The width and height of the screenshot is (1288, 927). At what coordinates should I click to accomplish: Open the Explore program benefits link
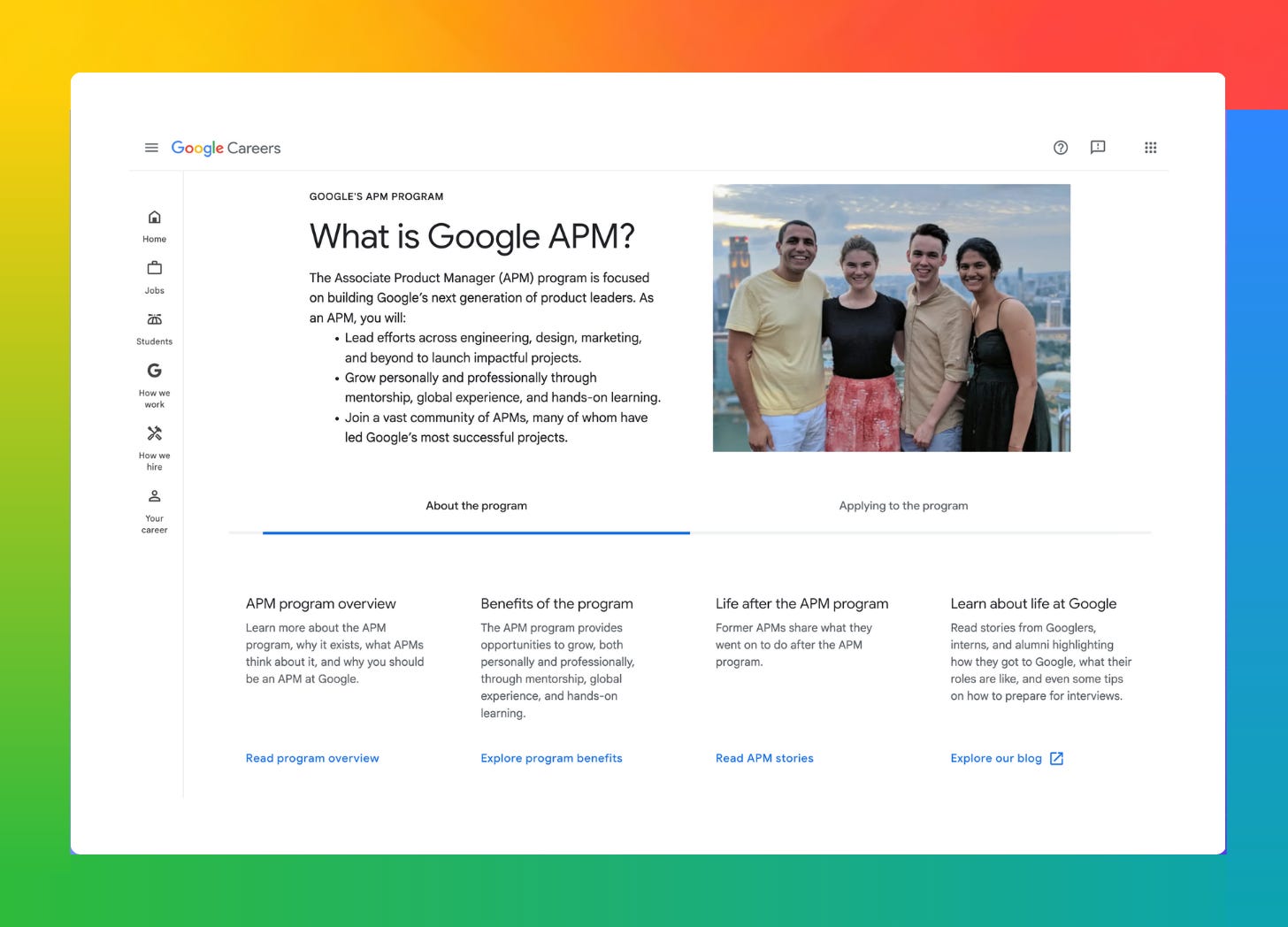pyautogui.click(x=551, y=758)
